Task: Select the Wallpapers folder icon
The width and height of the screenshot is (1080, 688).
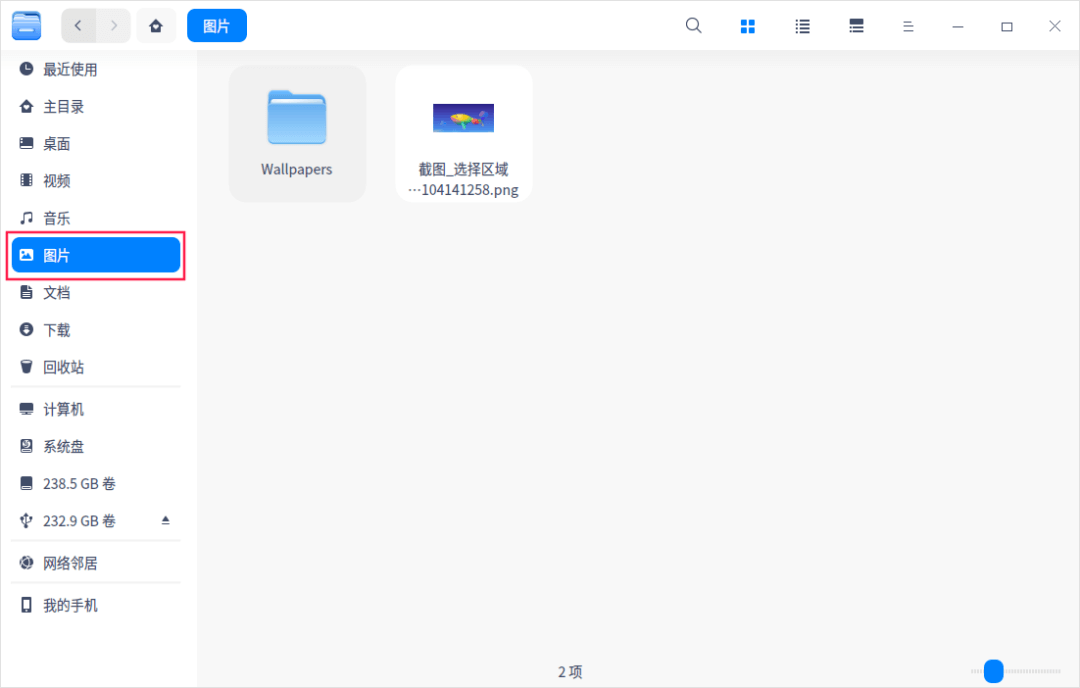Action: (297, 118)
